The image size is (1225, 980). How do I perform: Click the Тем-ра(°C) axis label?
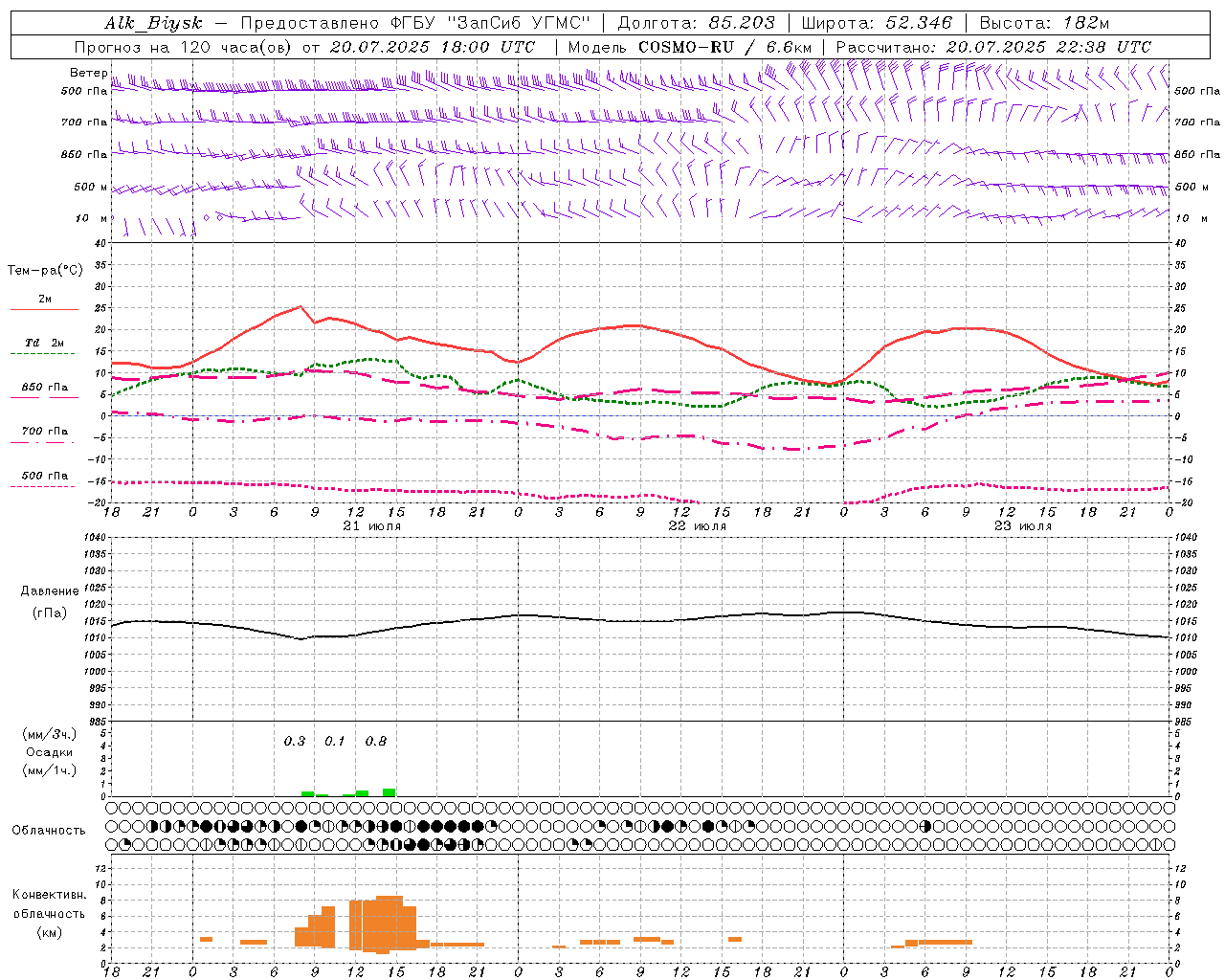point(45,271)
